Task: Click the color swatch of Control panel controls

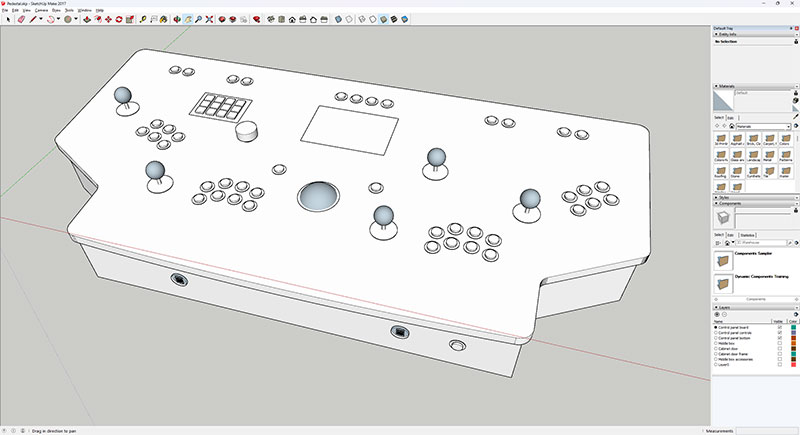Action: click(x=793, y=333)
